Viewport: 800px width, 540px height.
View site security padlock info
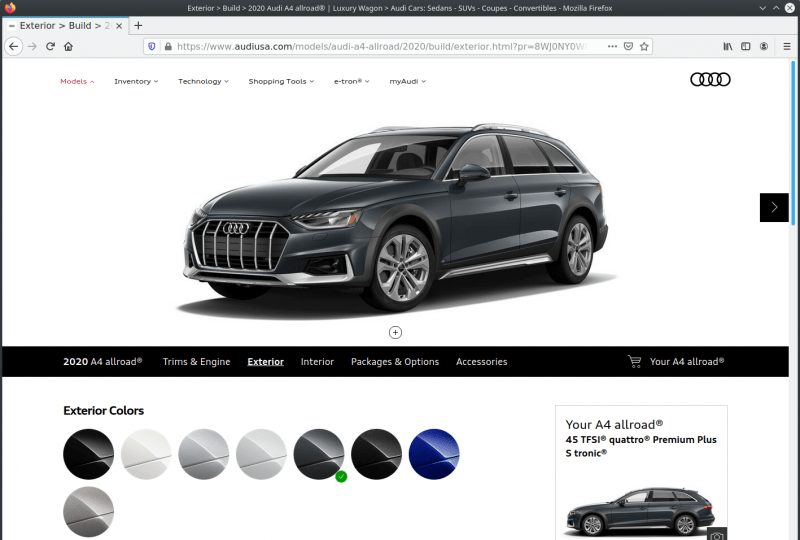(168, 46)
